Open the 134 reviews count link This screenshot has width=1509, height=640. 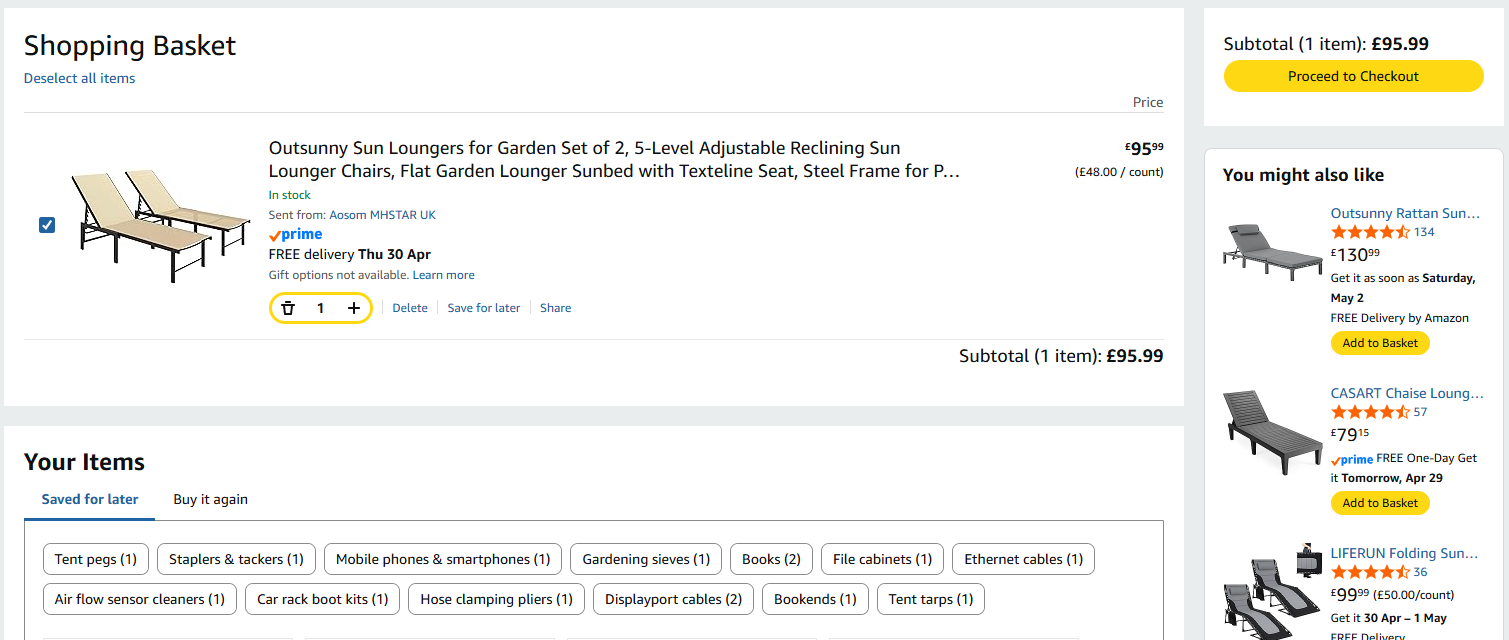pos(1424,232)
